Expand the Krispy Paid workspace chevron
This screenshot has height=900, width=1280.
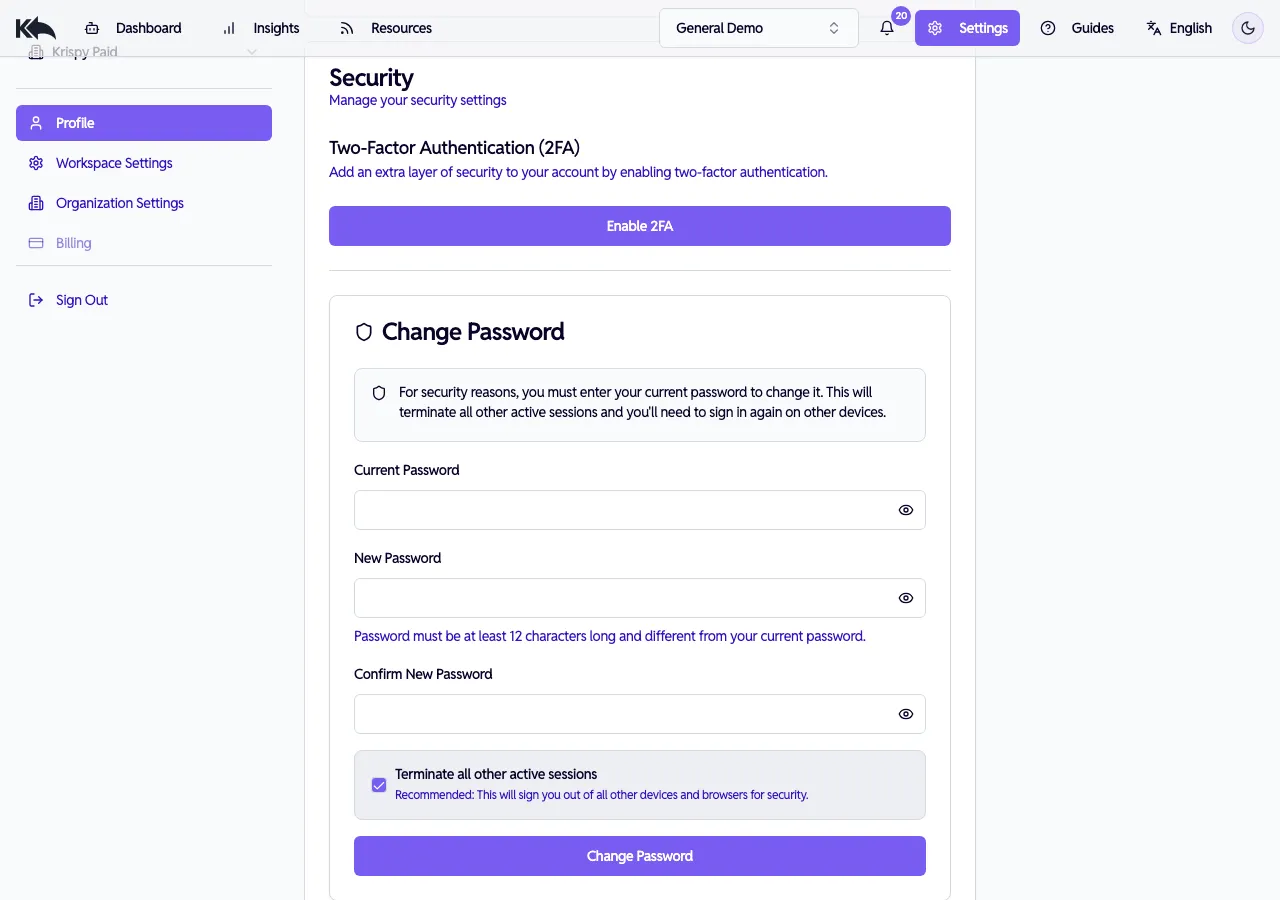point(252,51)
